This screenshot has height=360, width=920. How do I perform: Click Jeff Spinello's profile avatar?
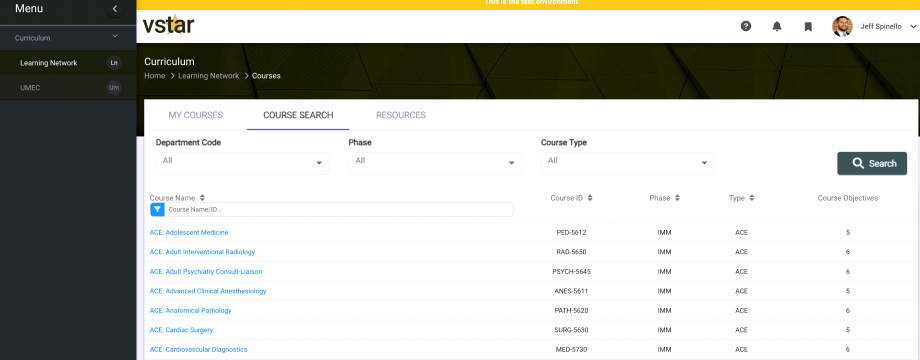(x=842, y=26)
